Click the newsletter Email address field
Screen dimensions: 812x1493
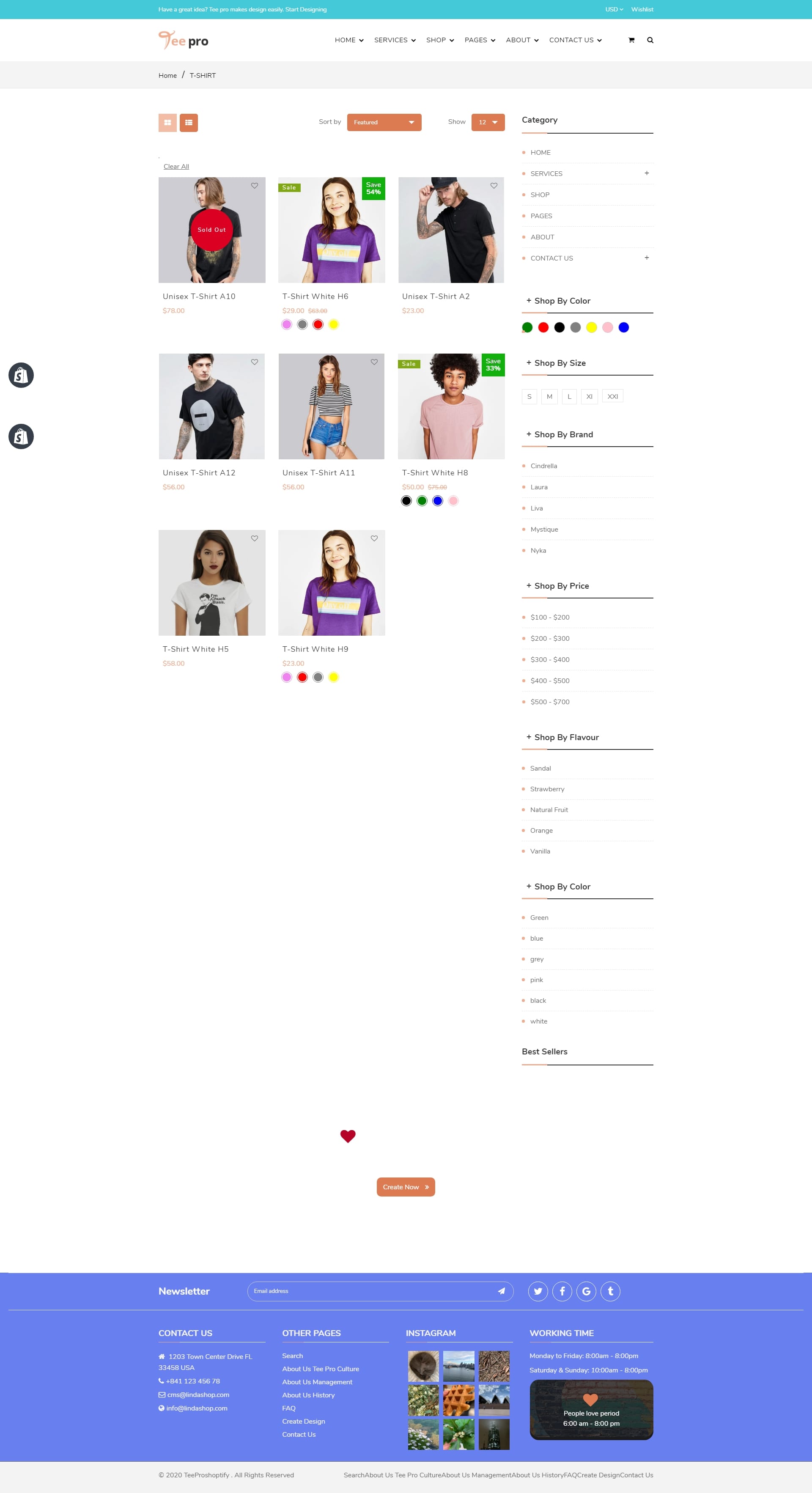[371, 1291]
